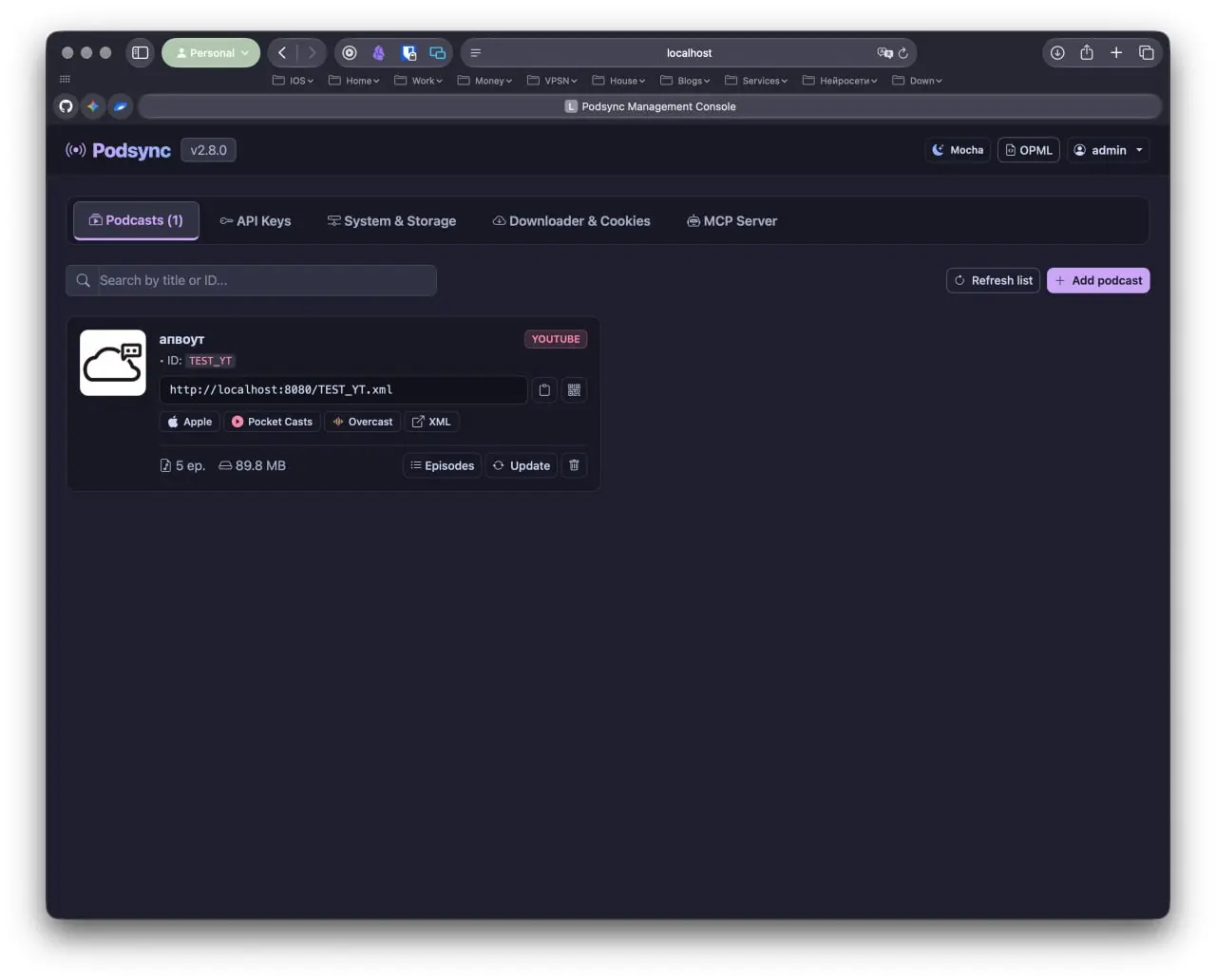1216x980 pixels.
Task: Show QR code for TEST_YT feed
Action: pyautogui.click(x=574, y=390)
